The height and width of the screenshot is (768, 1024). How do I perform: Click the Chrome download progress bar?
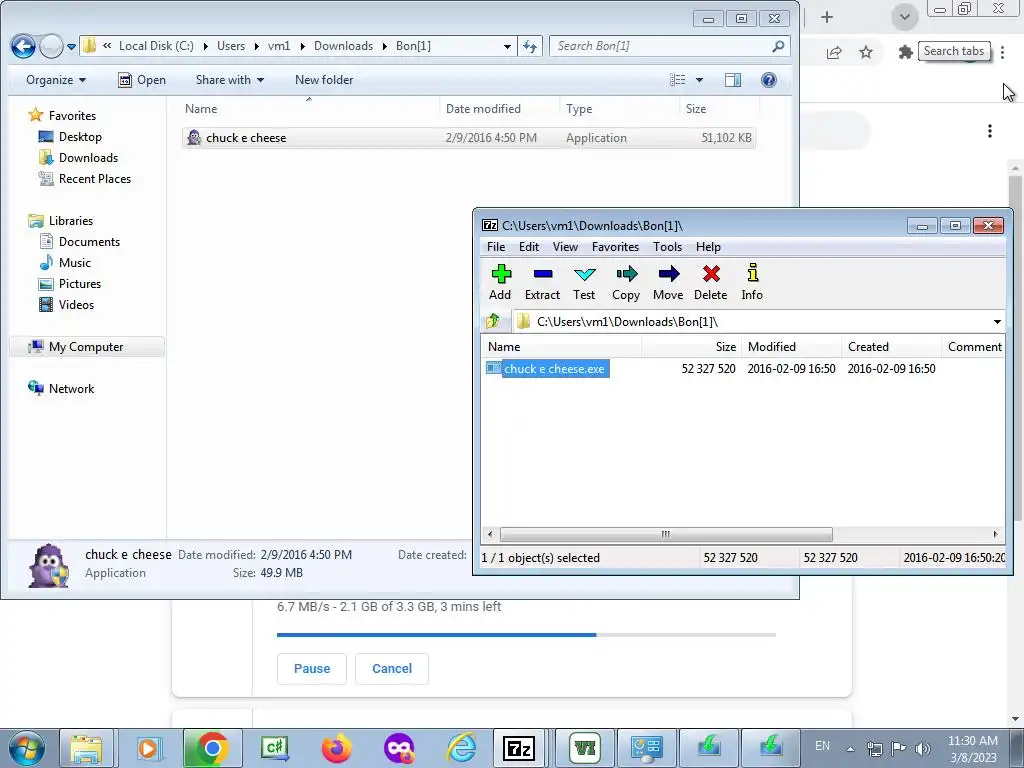pyautogui.click(x=526, y=635)
